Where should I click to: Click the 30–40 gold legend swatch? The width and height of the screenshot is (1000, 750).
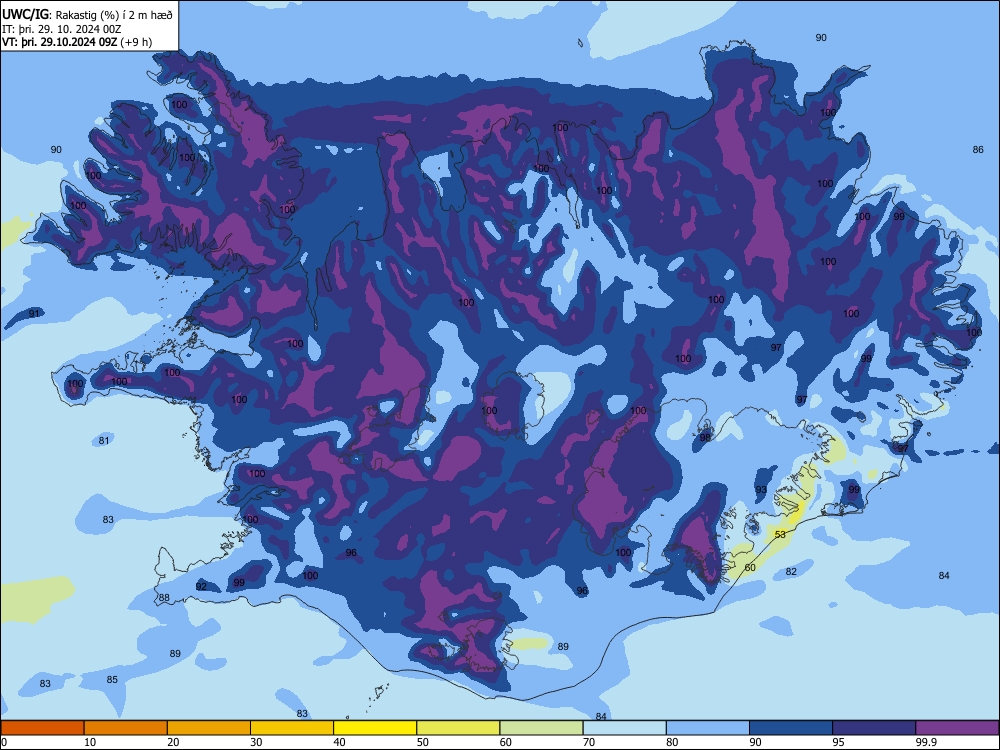click(x=292, y=728)
